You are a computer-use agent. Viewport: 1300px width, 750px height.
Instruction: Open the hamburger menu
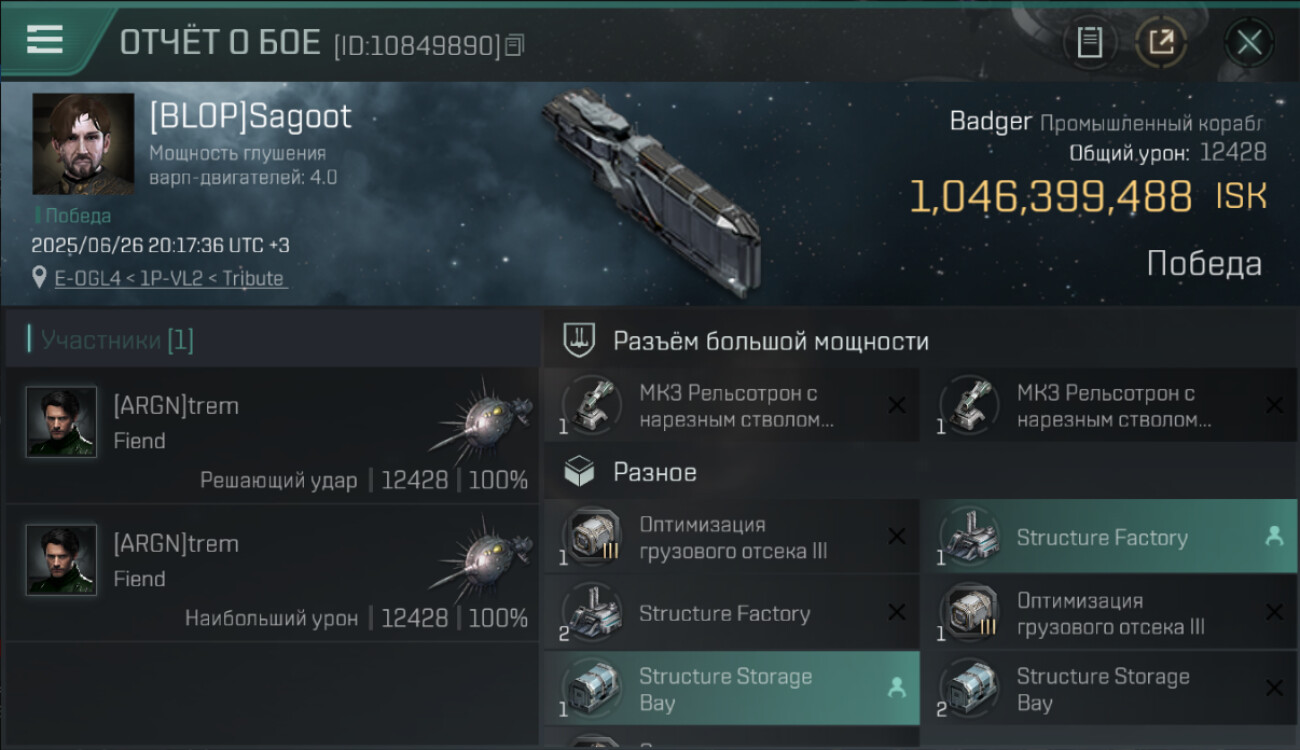coord(45,40)
